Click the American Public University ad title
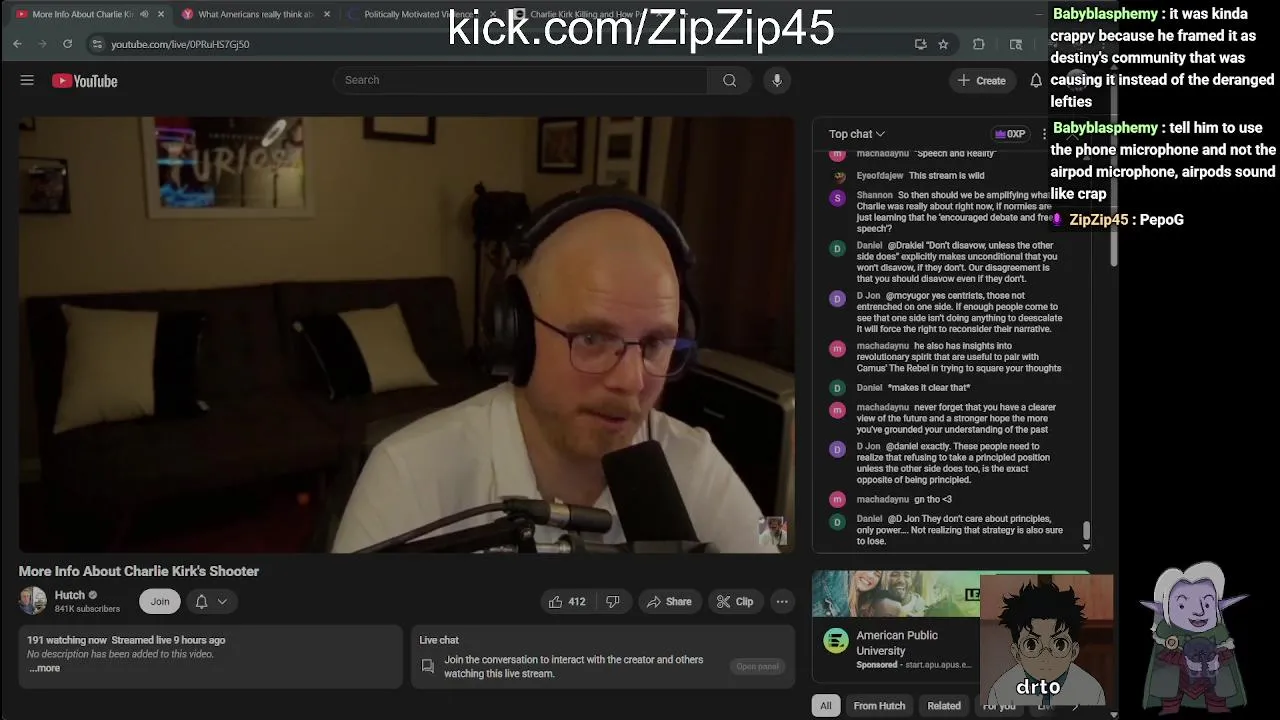 (x=897, y=642)
